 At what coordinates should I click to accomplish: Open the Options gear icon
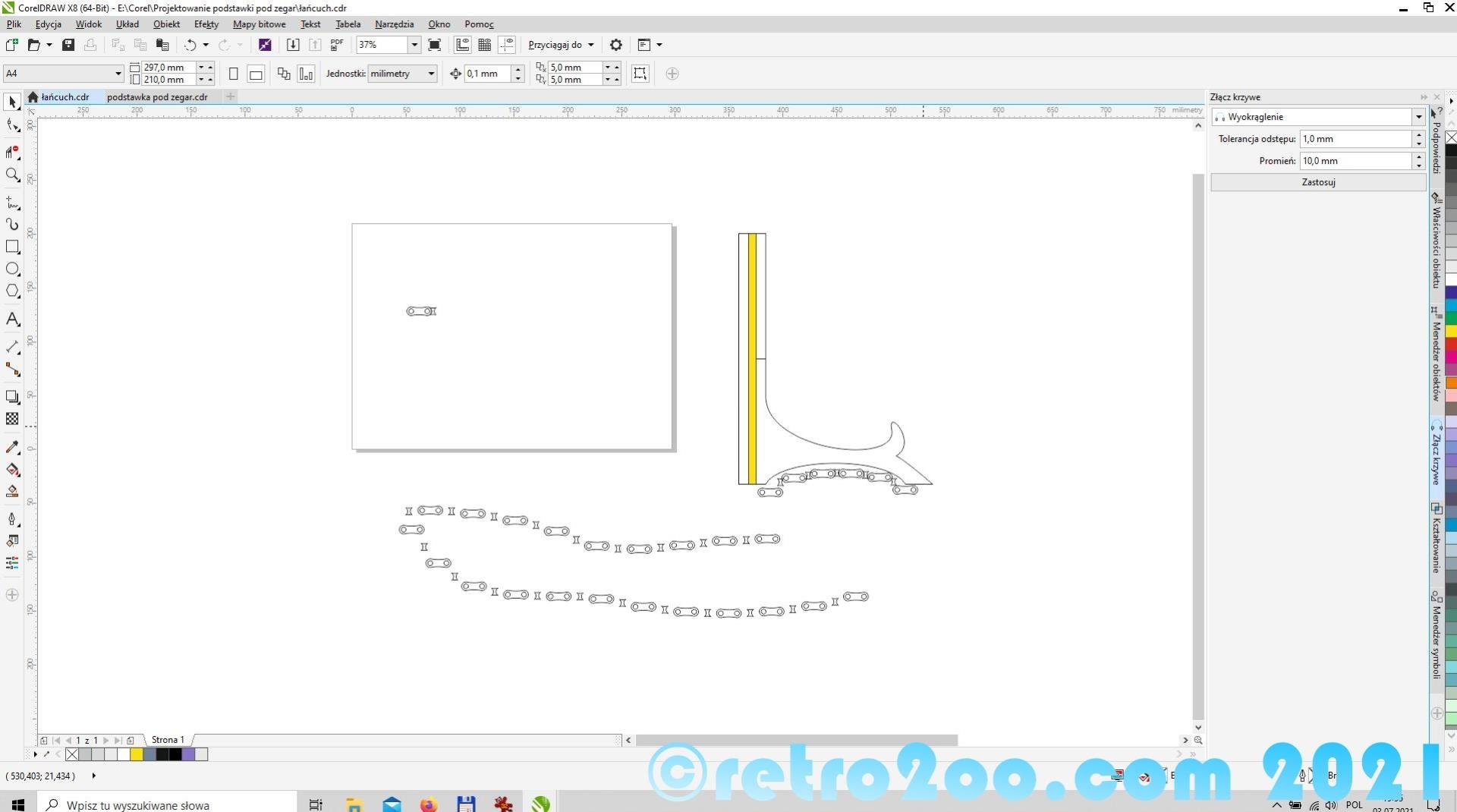(616, 45)
